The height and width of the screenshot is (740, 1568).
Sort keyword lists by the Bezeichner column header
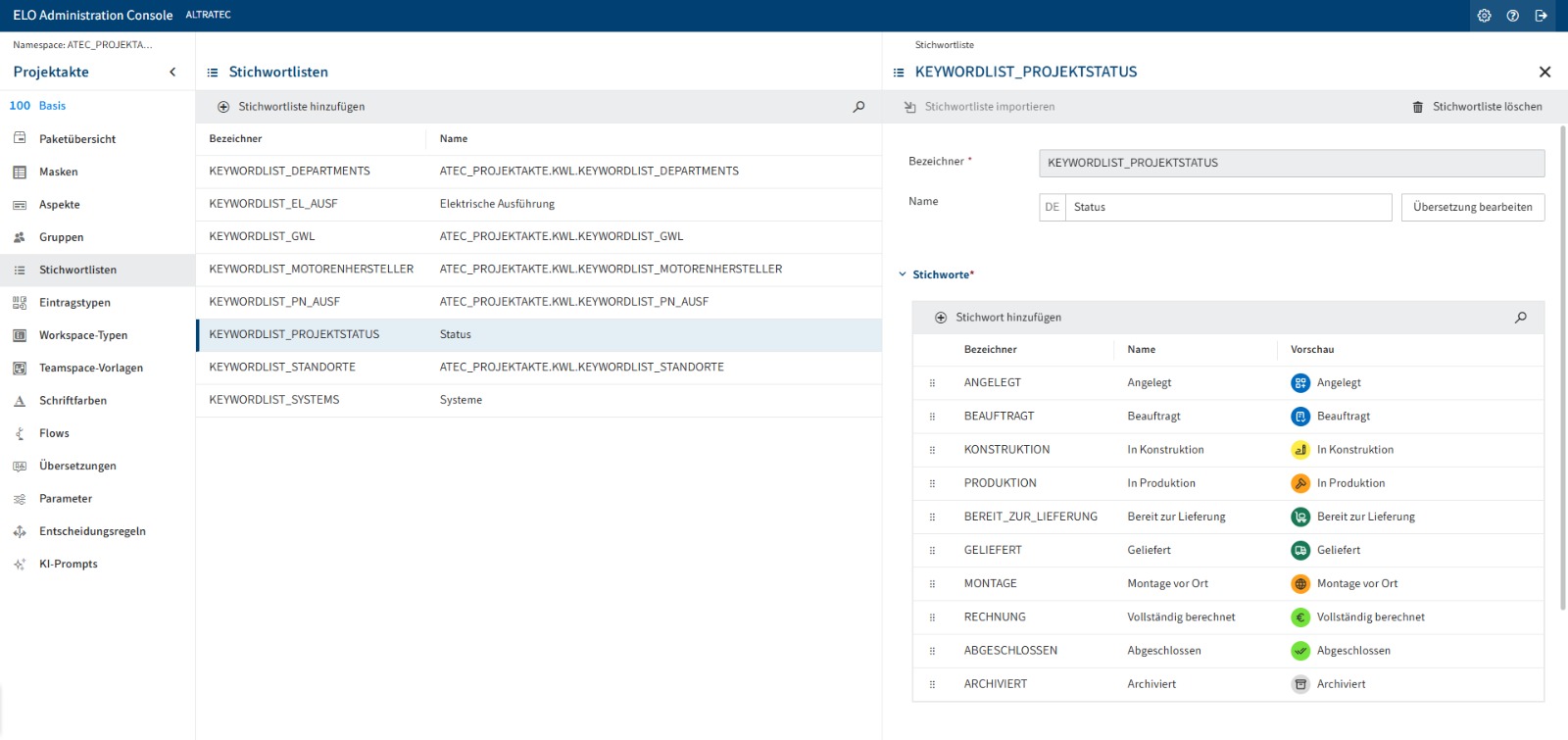235,139
